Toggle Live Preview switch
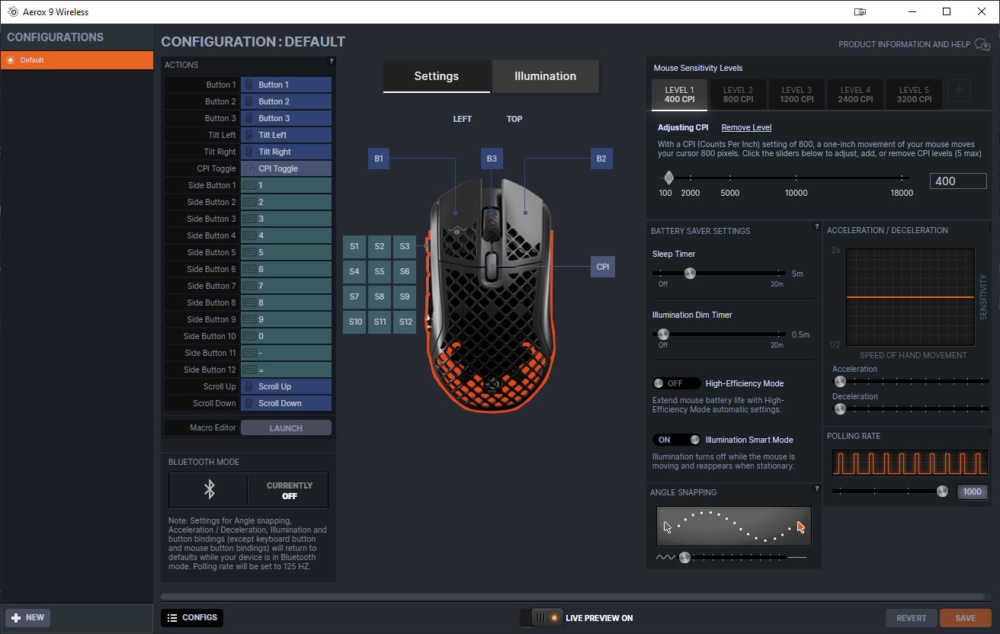1000x634 pixels. point(541,617)
